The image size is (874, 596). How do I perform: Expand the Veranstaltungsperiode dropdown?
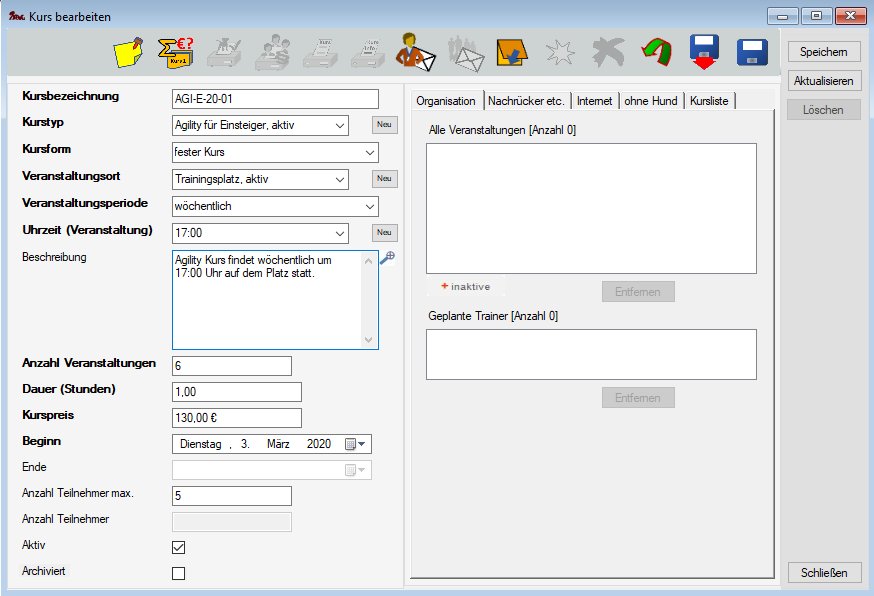pos(370,206)
